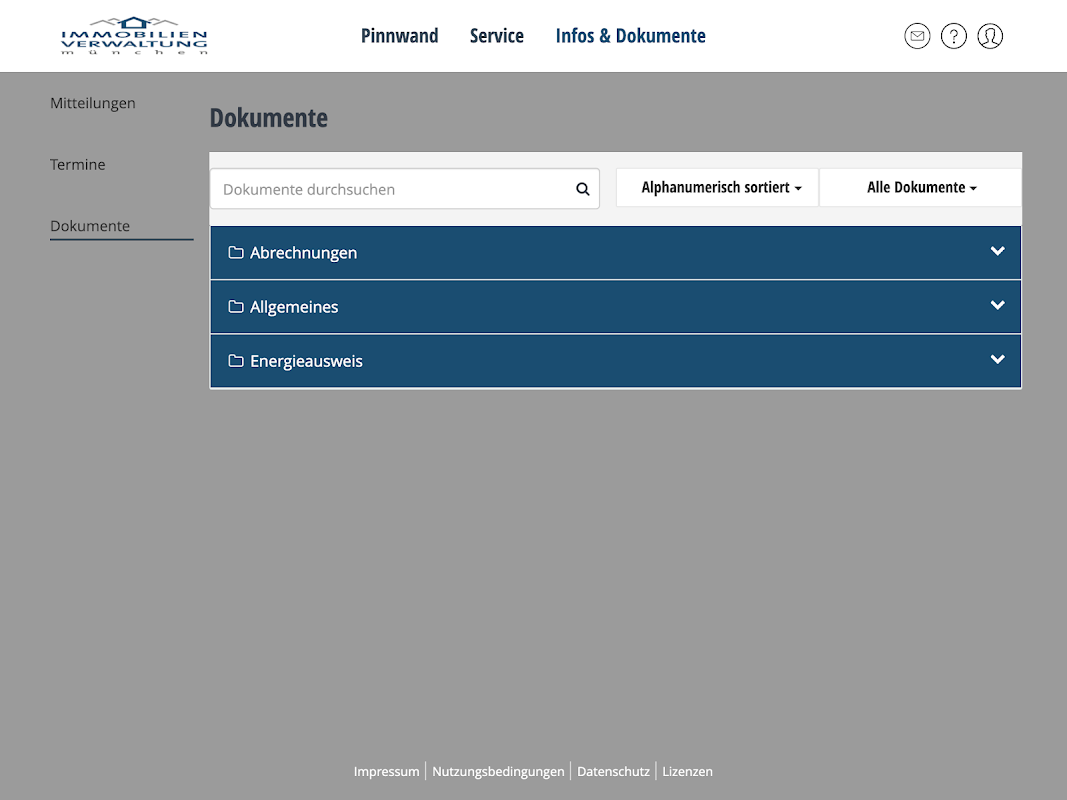Open the Alphanumerisch sortiert dropdown
The height and width of the screenshot is (800, 1067).
pyautogui.click(x=717, y=188)
